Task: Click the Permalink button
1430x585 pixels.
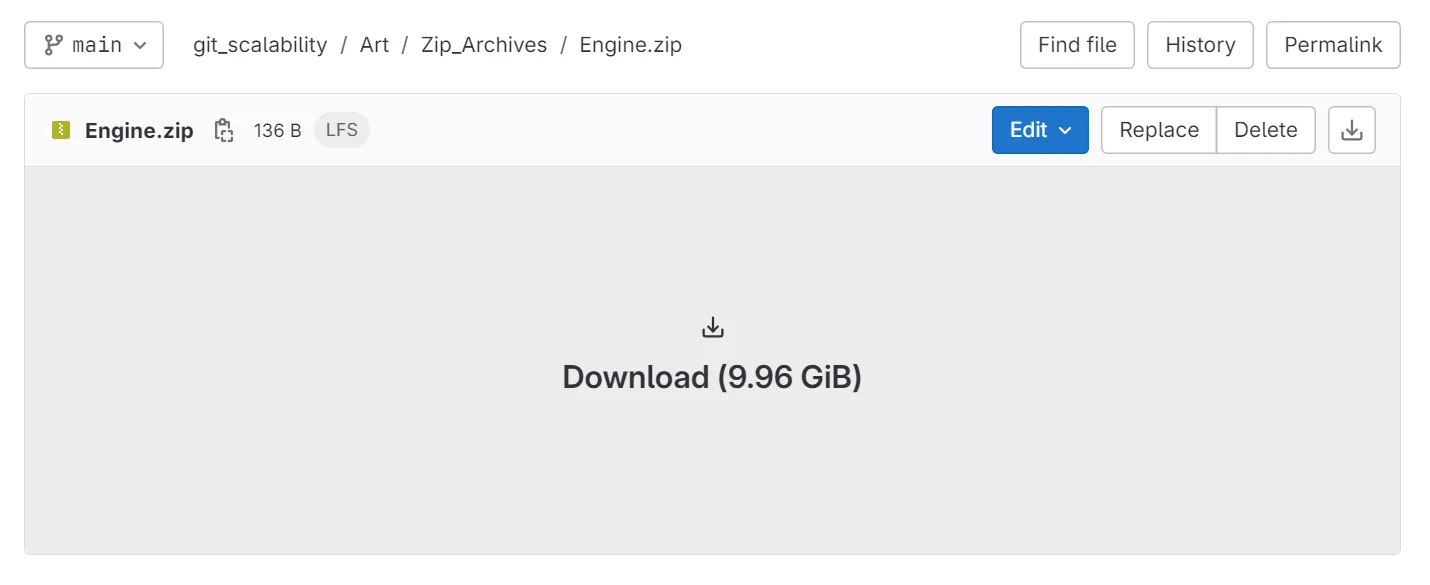Action: tap(1333, 44)
